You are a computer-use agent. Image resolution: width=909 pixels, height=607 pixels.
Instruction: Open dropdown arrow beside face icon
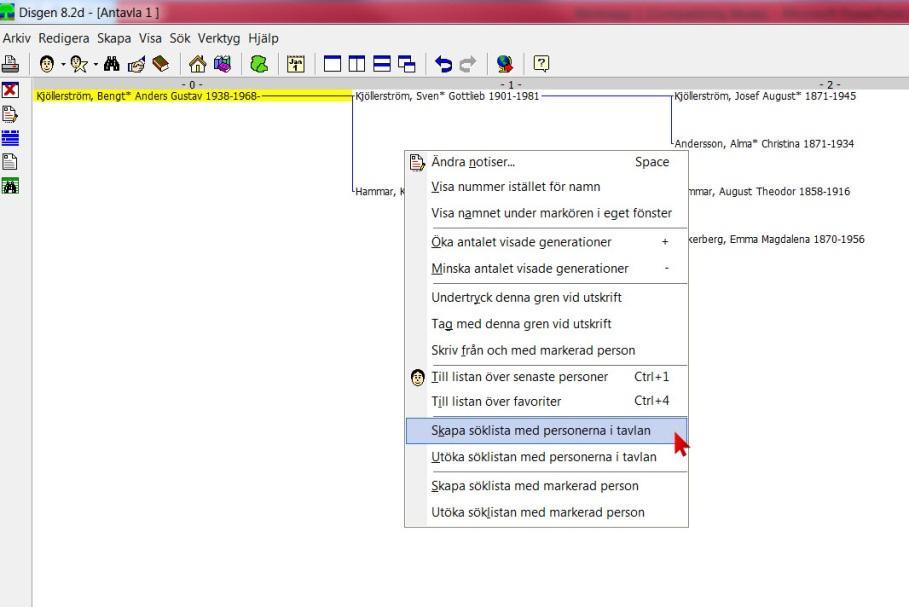[63, 64]
